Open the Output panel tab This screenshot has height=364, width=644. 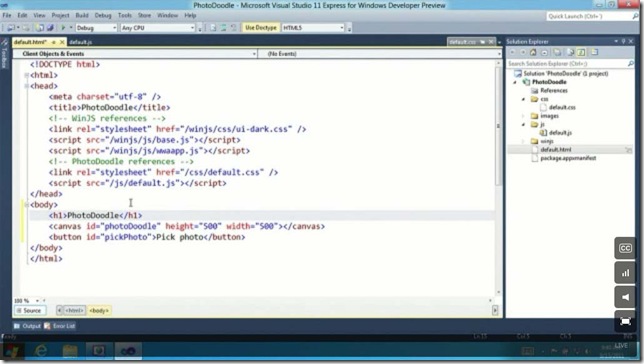(28, 326)
